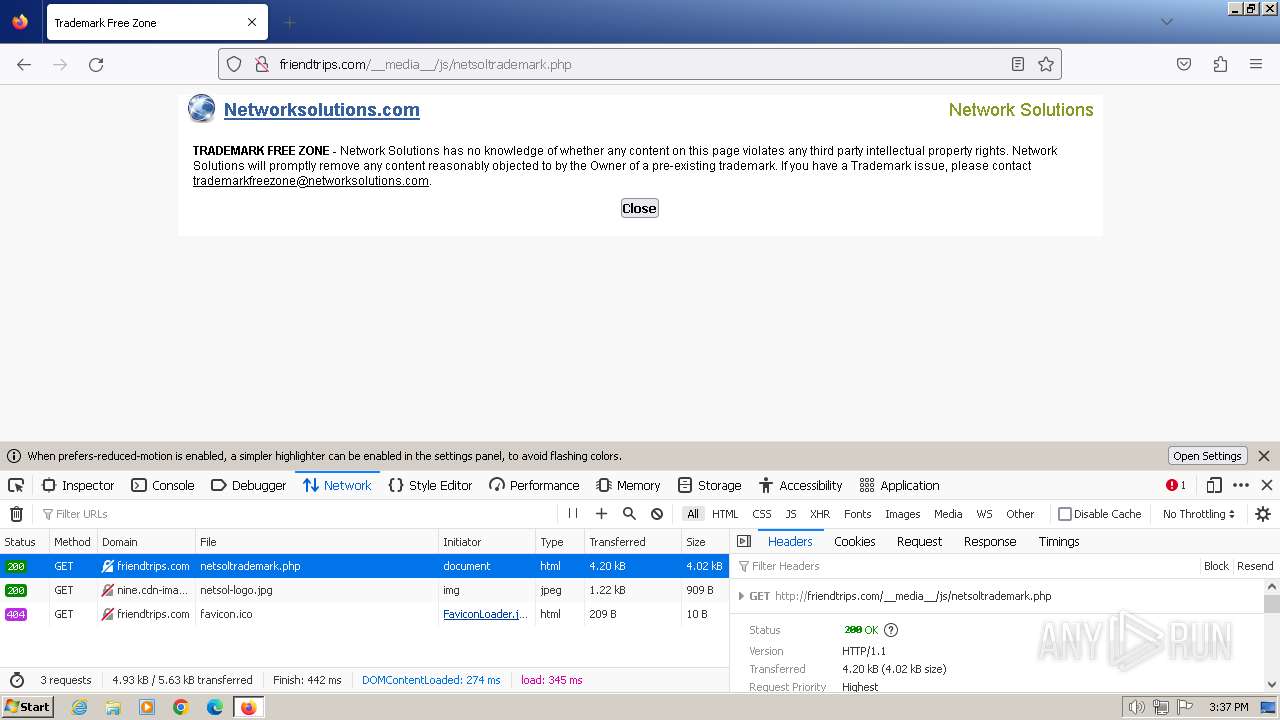Expand the GET request URL section
1280x720 pixels.
741,596
